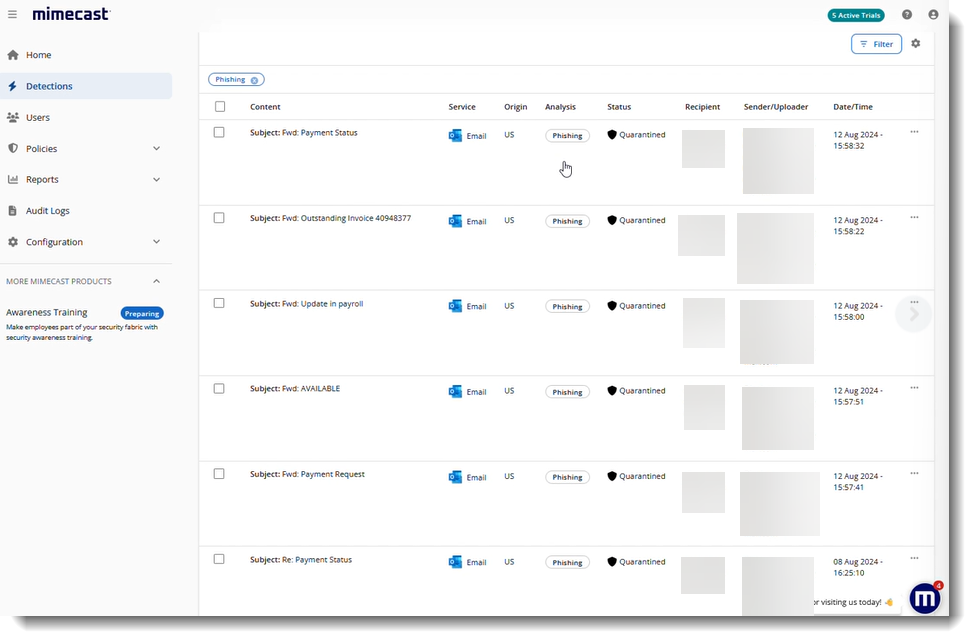Collapse the sidebar with the hamburger icon
This screenshot has width=976, height=643.
[x=14, y=15]
